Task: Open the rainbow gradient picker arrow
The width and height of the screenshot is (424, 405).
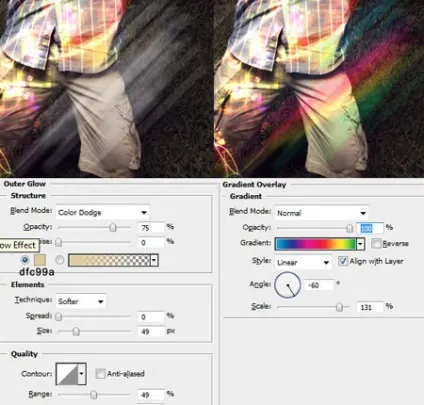Action: (x=360, y=244)
